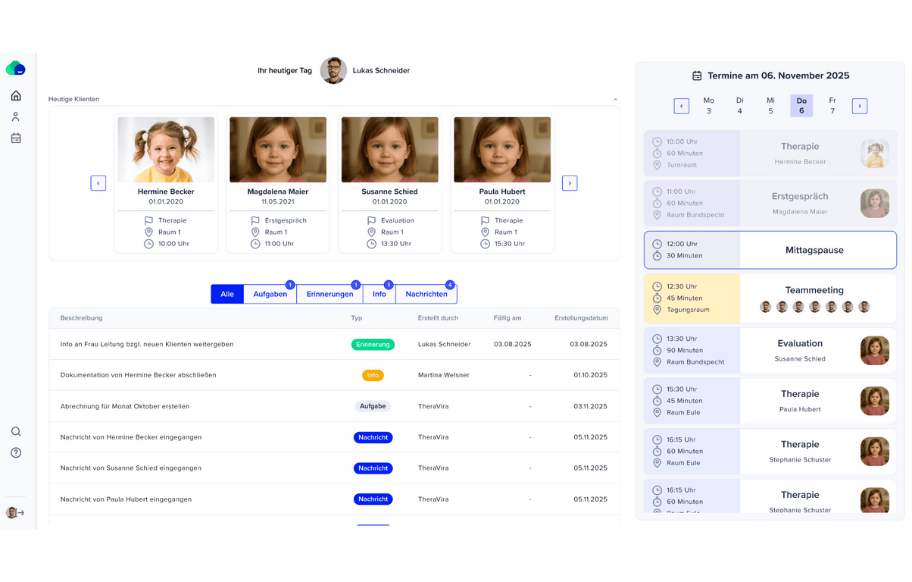
Task: Open the calendar icon in sidebar
Action: coord(16,138)
